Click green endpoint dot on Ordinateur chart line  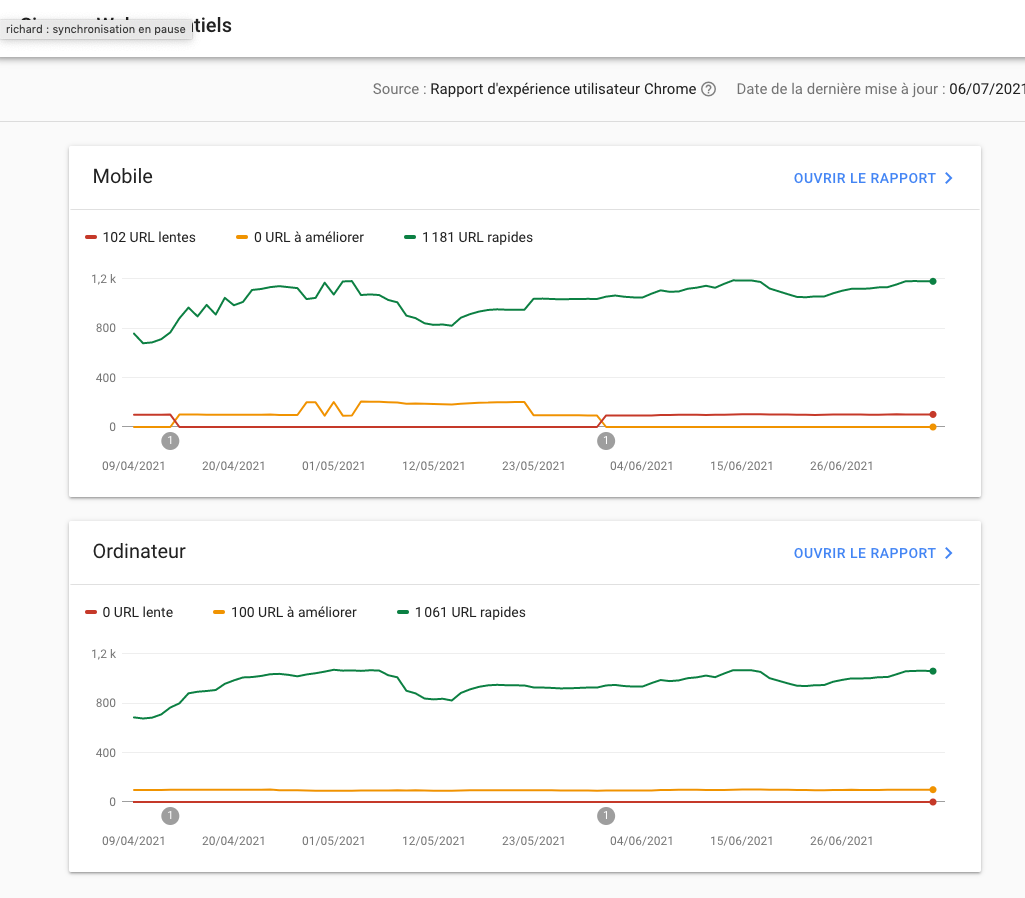[933, 671]
